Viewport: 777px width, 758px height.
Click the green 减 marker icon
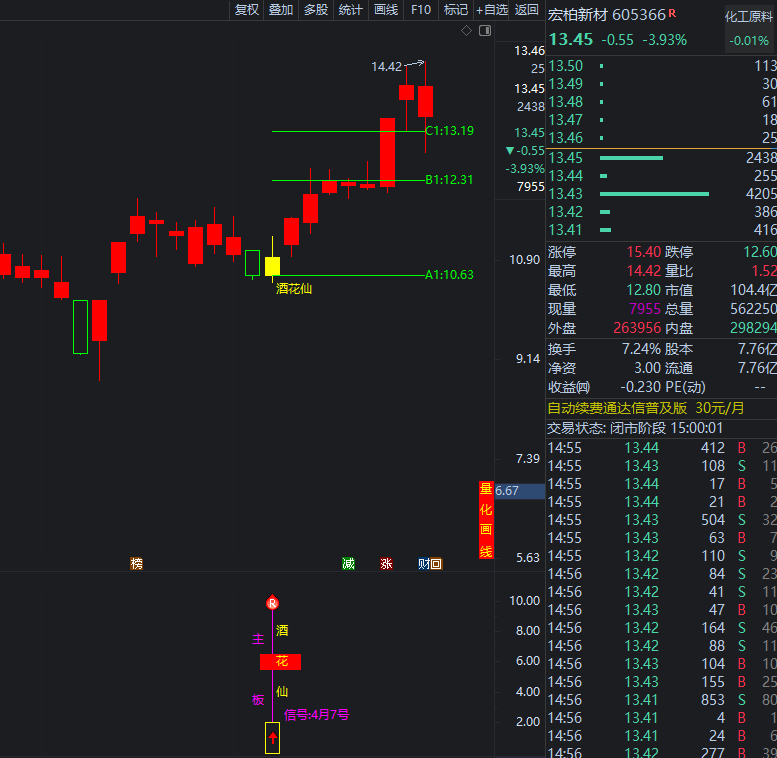pyautogui.click(x=348, y=564)
